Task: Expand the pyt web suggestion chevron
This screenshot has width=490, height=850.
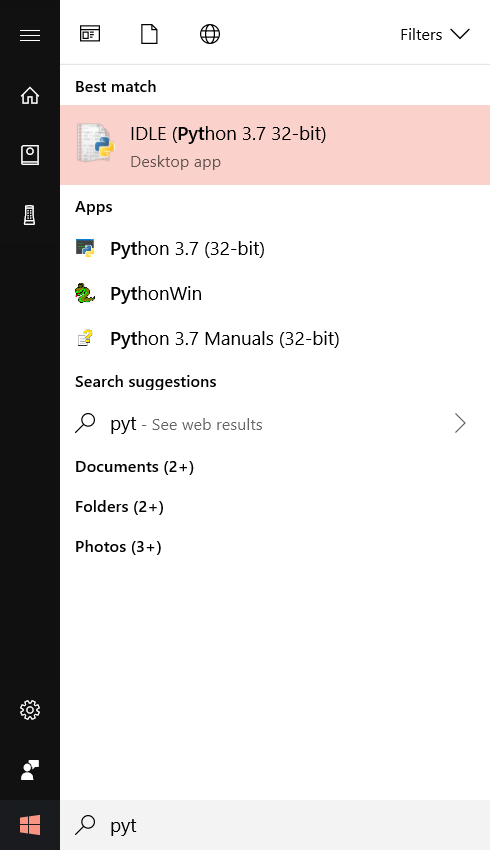Action: [460, 423]
